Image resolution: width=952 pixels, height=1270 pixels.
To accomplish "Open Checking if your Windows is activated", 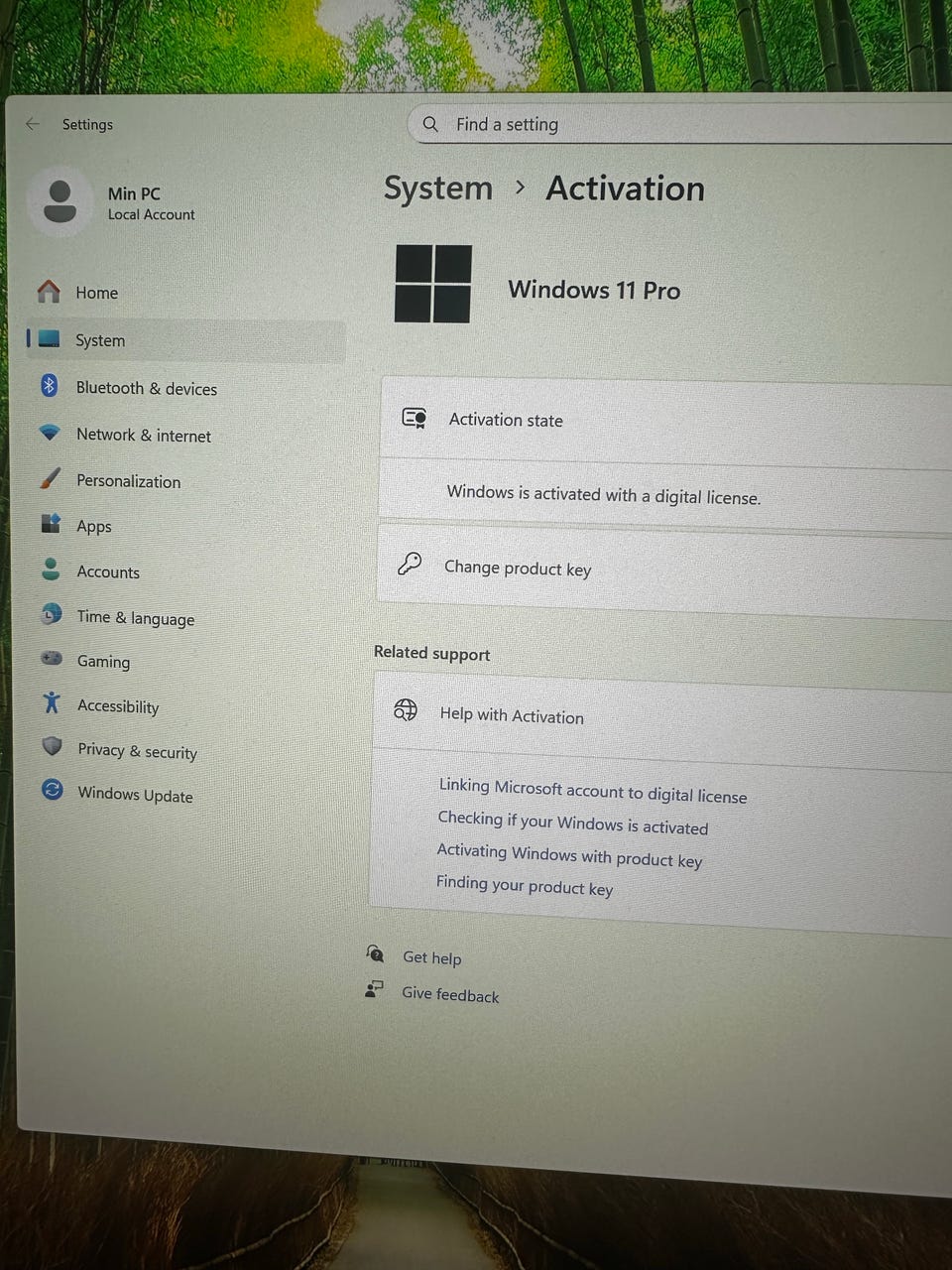I will (x=573, y=823).
